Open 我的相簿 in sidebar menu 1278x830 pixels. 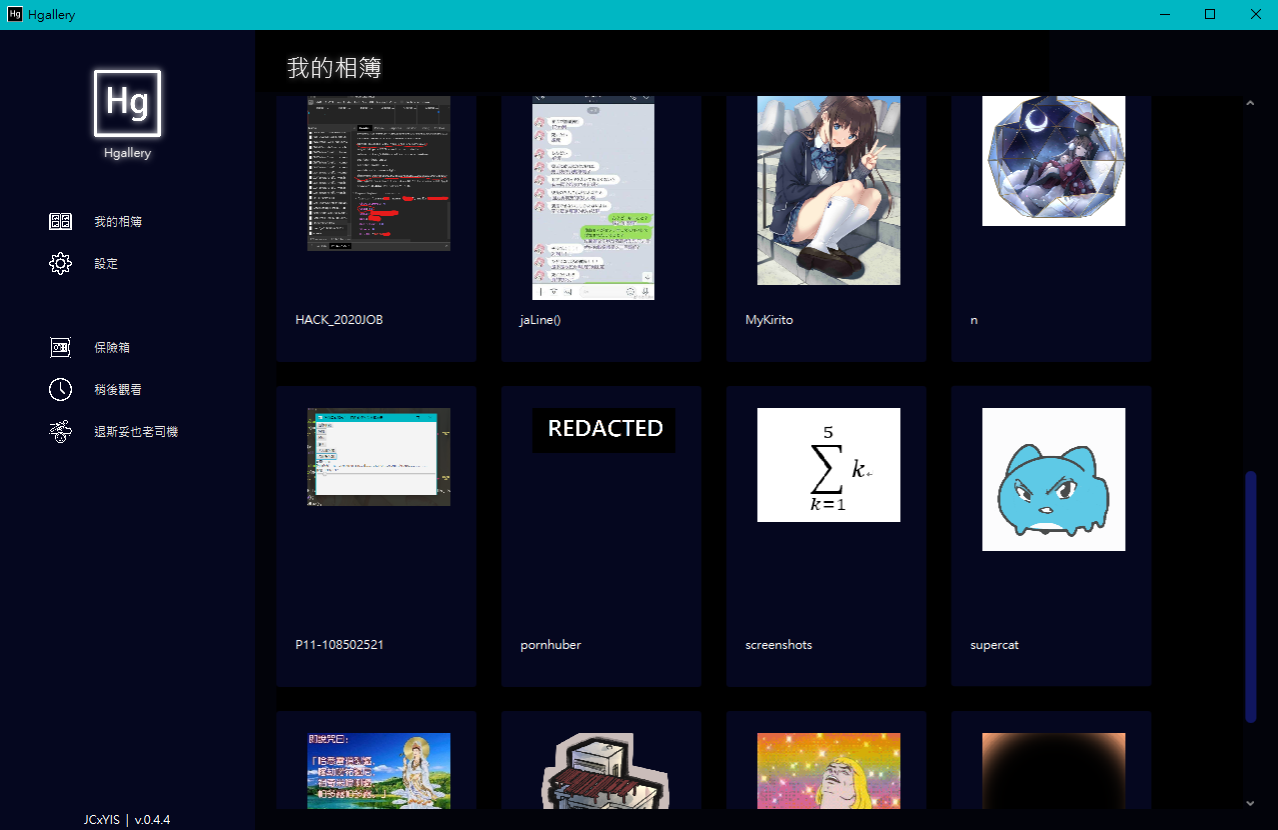point(118,222)
